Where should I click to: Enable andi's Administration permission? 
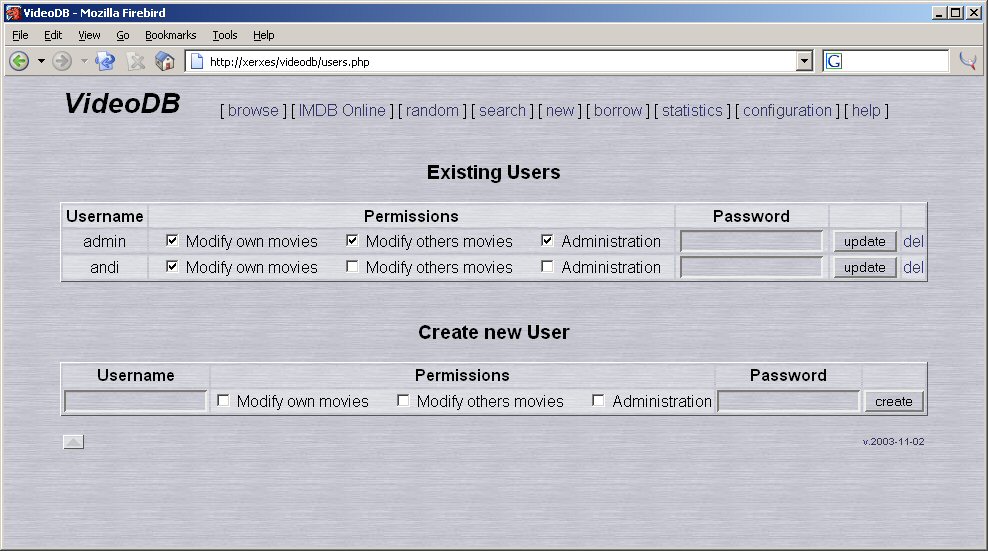[548, 266]
